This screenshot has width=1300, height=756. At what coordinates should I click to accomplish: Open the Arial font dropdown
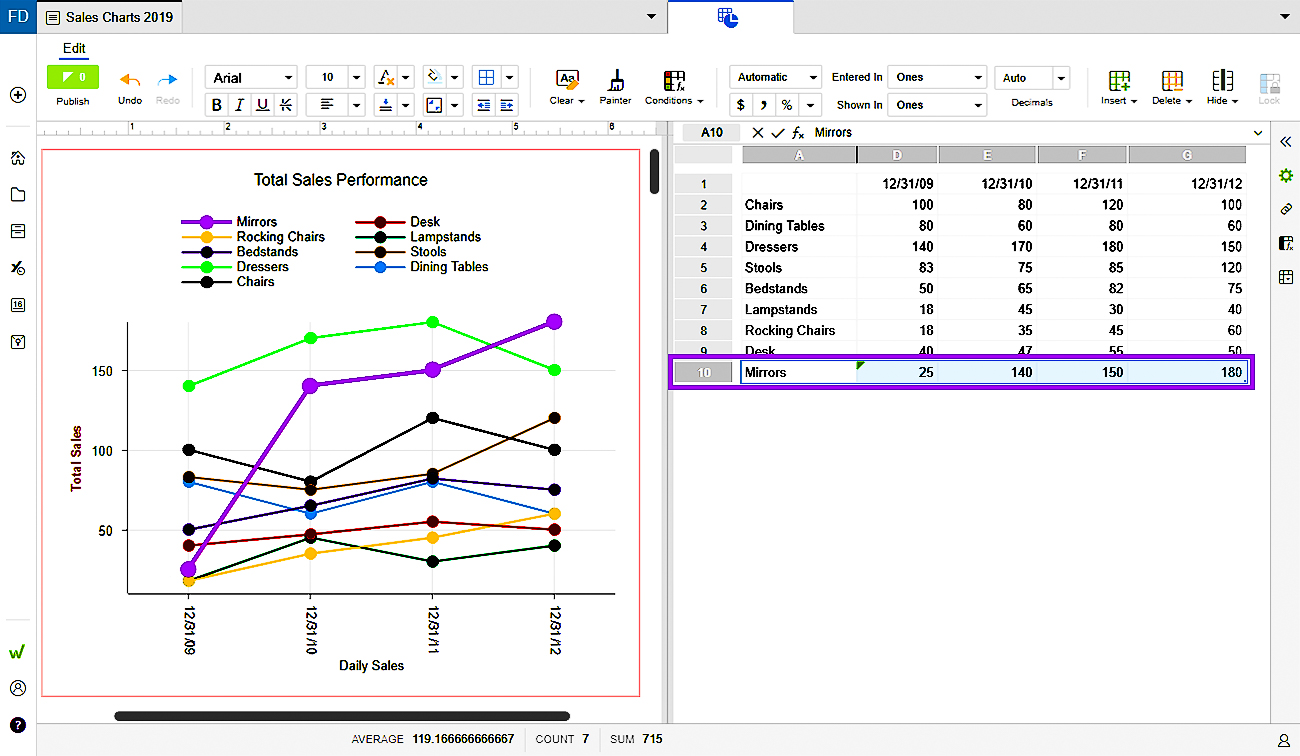(x=252, y=77)
